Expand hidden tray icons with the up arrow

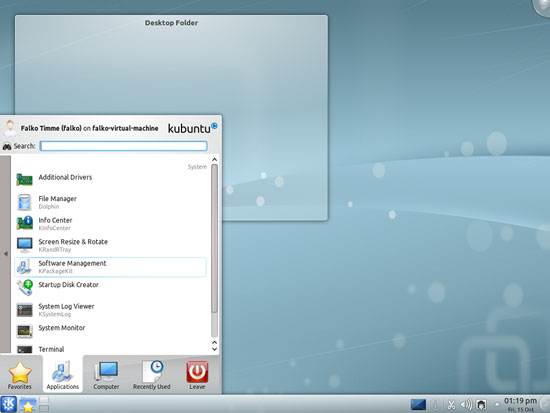[497, 405]
